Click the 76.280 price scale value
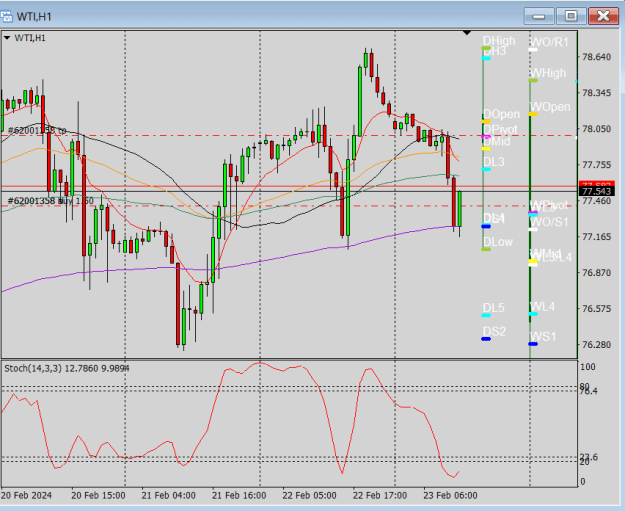The image size is (625, 511). (x=596, y=344)
